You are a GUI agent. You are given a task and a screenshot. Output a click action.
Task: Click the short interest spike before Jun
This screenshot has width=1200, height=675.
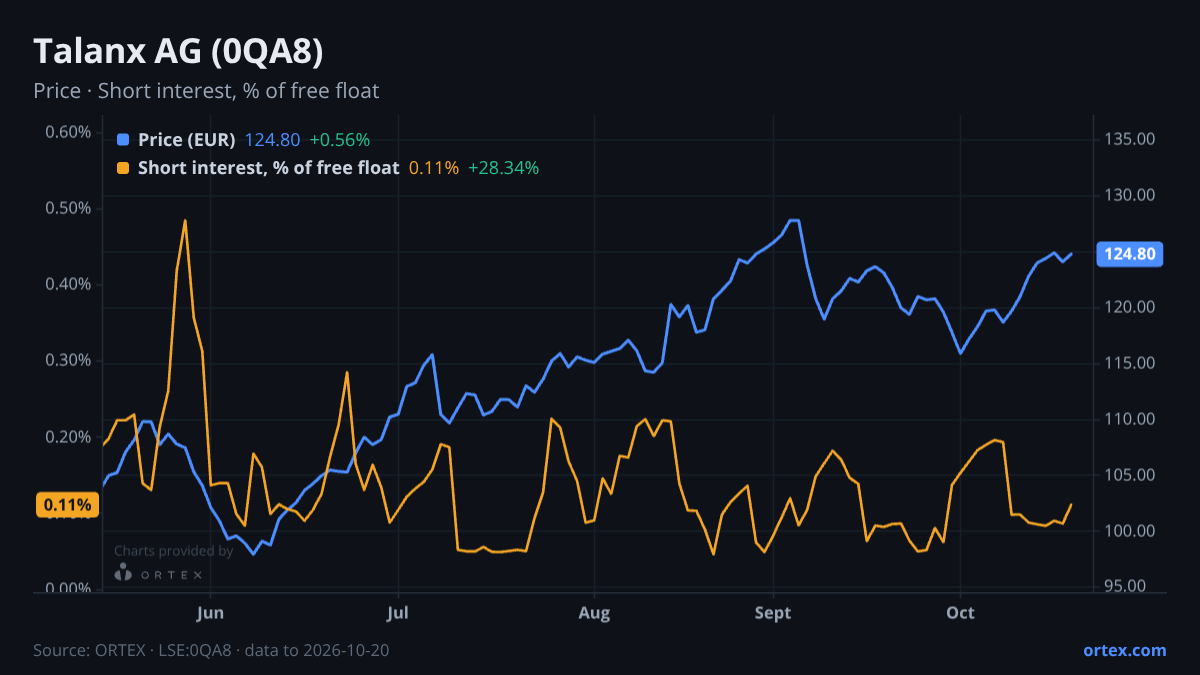pyautogui.click(x=185, y=221)
